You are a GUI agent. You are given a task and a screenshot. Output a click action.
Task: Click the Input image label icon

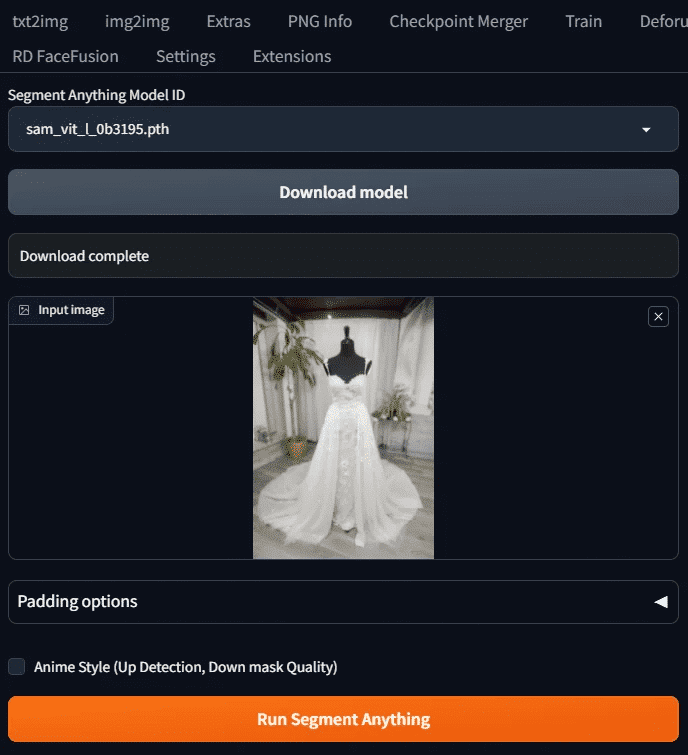(24, 310)
